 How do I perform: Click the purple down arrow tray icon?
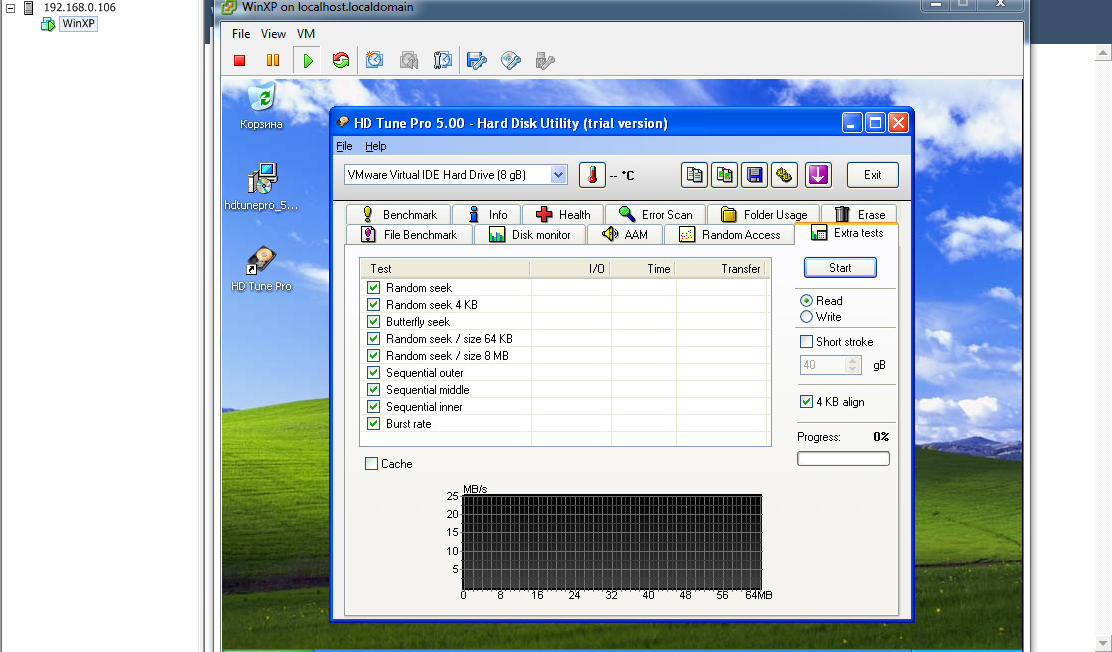pyautogui.click(x=818, y=175)
